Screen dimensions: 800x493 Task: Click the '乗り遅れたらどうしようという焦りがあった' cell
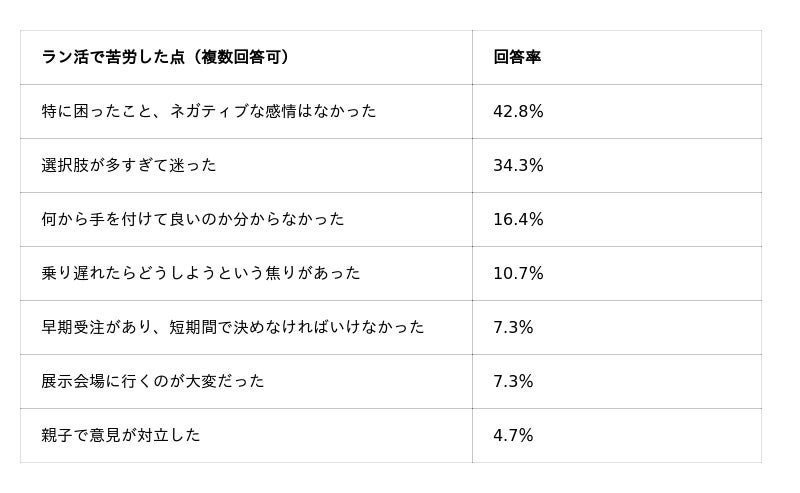point(201,274)
